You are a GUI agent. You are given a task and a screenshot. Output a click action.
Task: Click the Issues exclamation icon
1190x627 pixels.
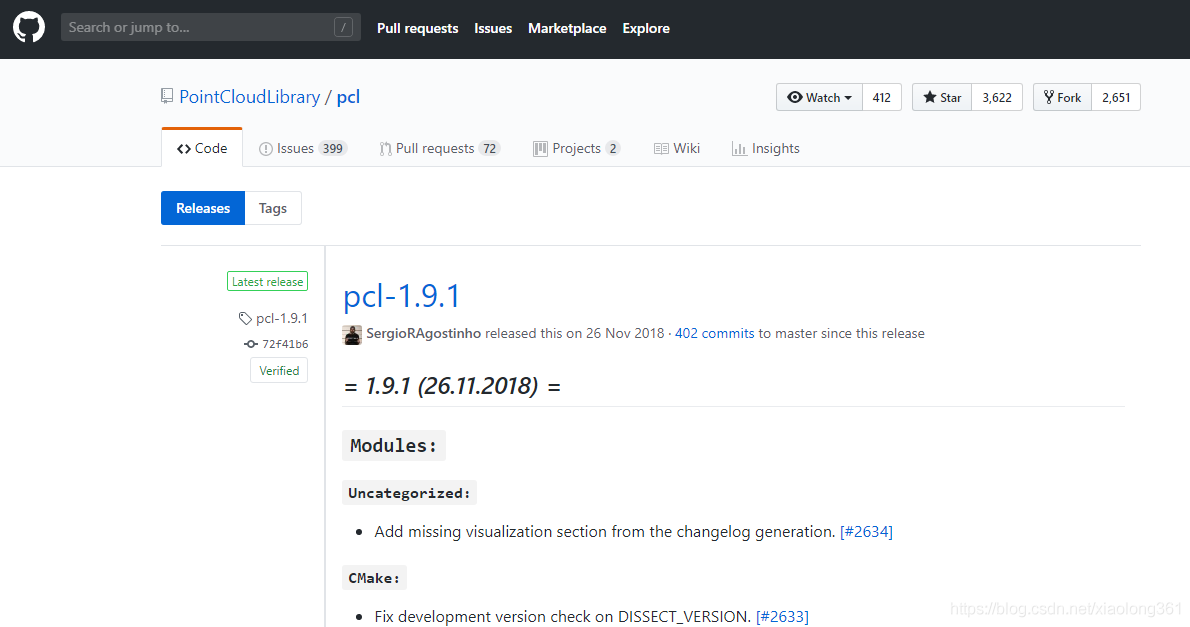coord(266,149)
